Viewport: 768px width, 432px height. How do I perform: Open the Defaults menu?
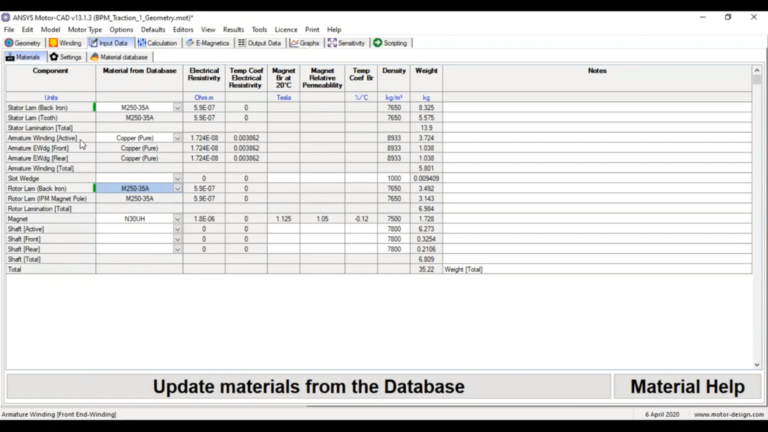(x=153, y=30)
